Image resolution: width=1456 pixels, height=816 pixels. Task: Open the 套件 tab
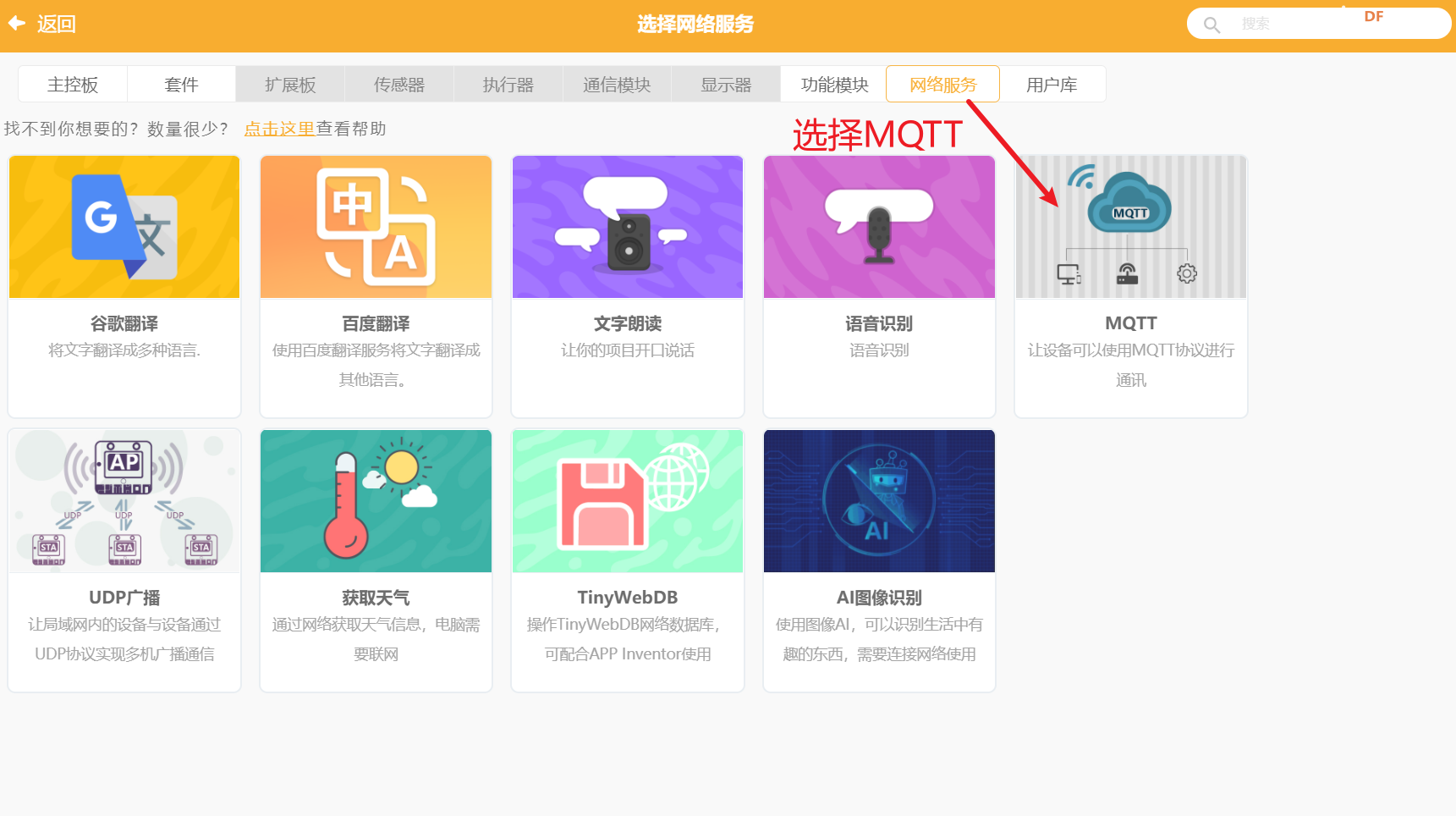(x=181, y=85)
